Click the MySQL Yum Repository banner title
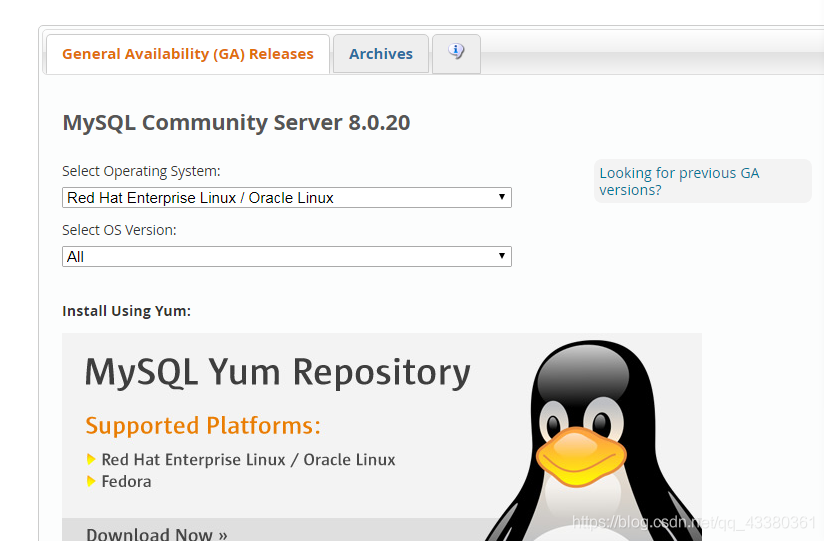Screen dimensions: 824x541 277,372
